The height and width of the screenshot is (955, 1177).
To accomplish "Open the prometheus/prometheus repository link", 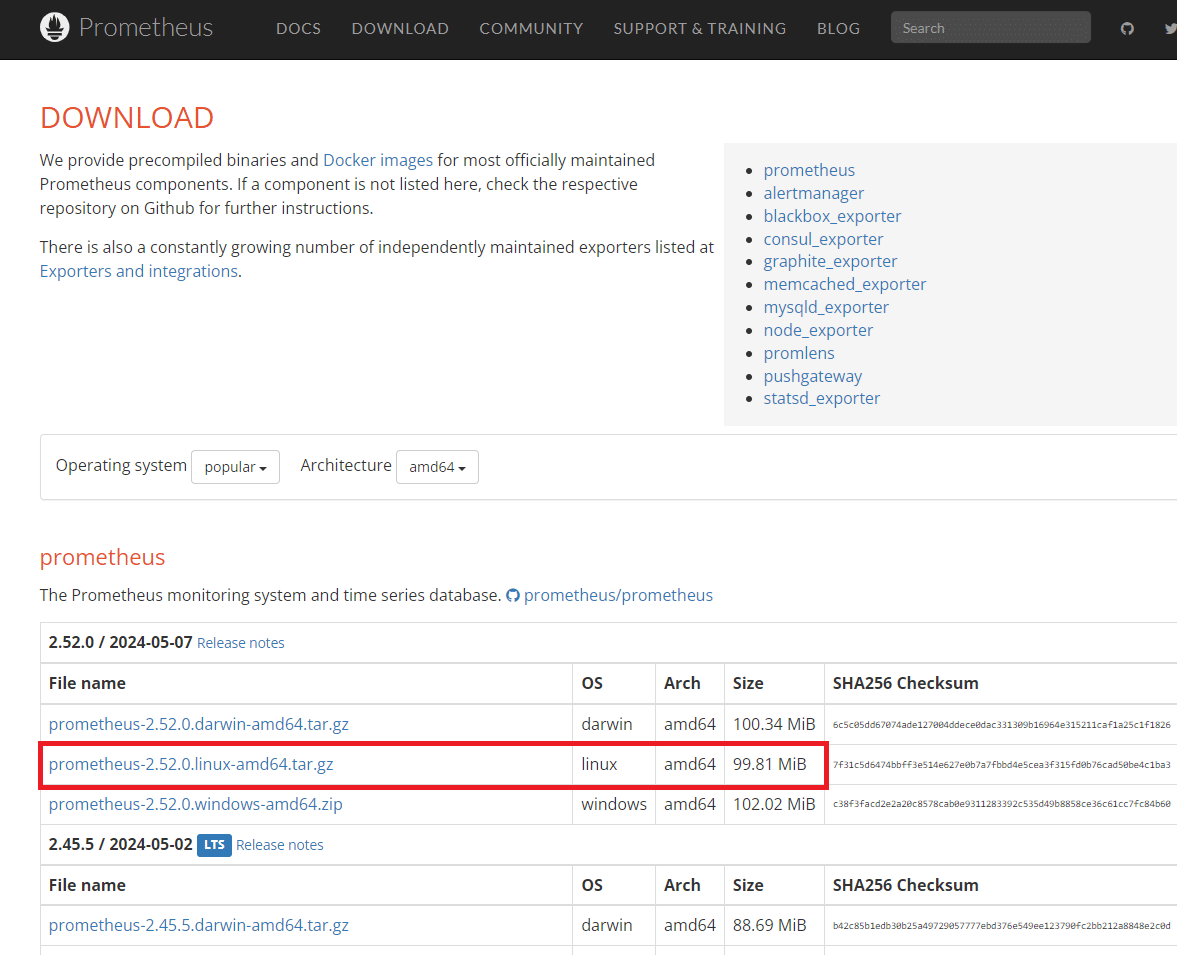I will coord(619,595).
